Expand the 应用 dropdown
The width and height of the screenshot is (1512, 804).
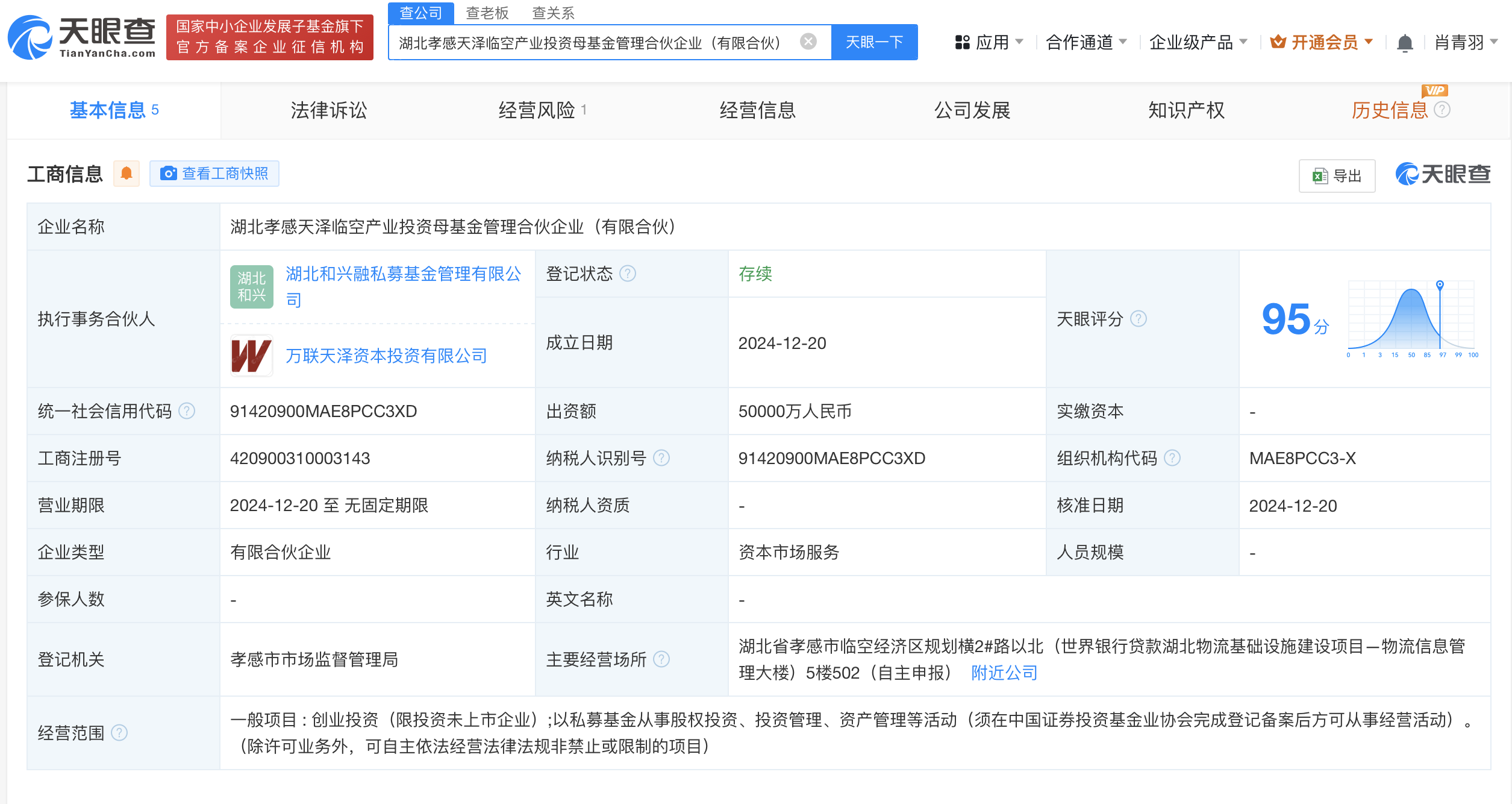click(x=989, y=42)
